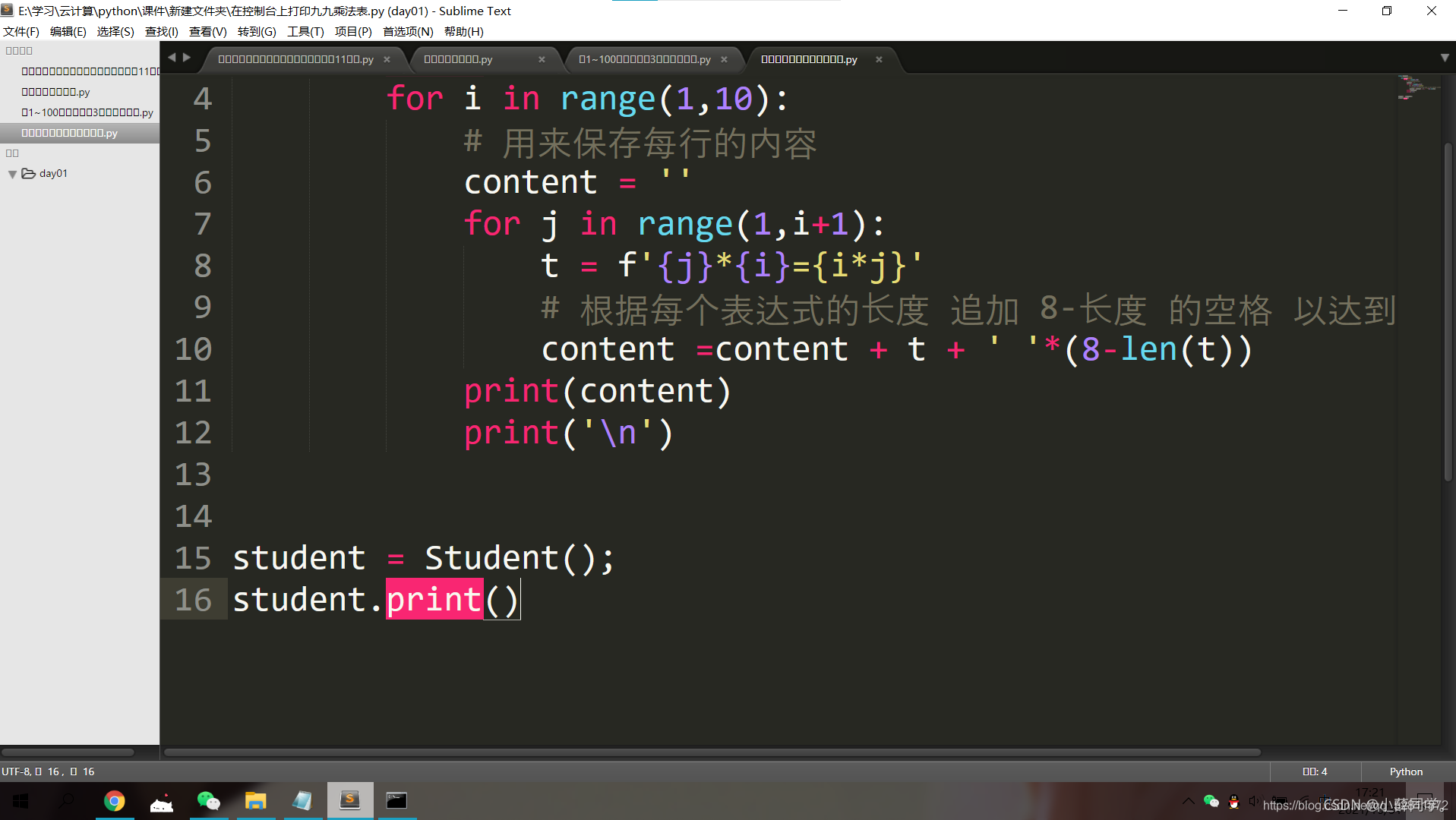This screenshot has height=820, width=1456.
Task: Open the Windows Start button
Action: click(x=21, y=801)
